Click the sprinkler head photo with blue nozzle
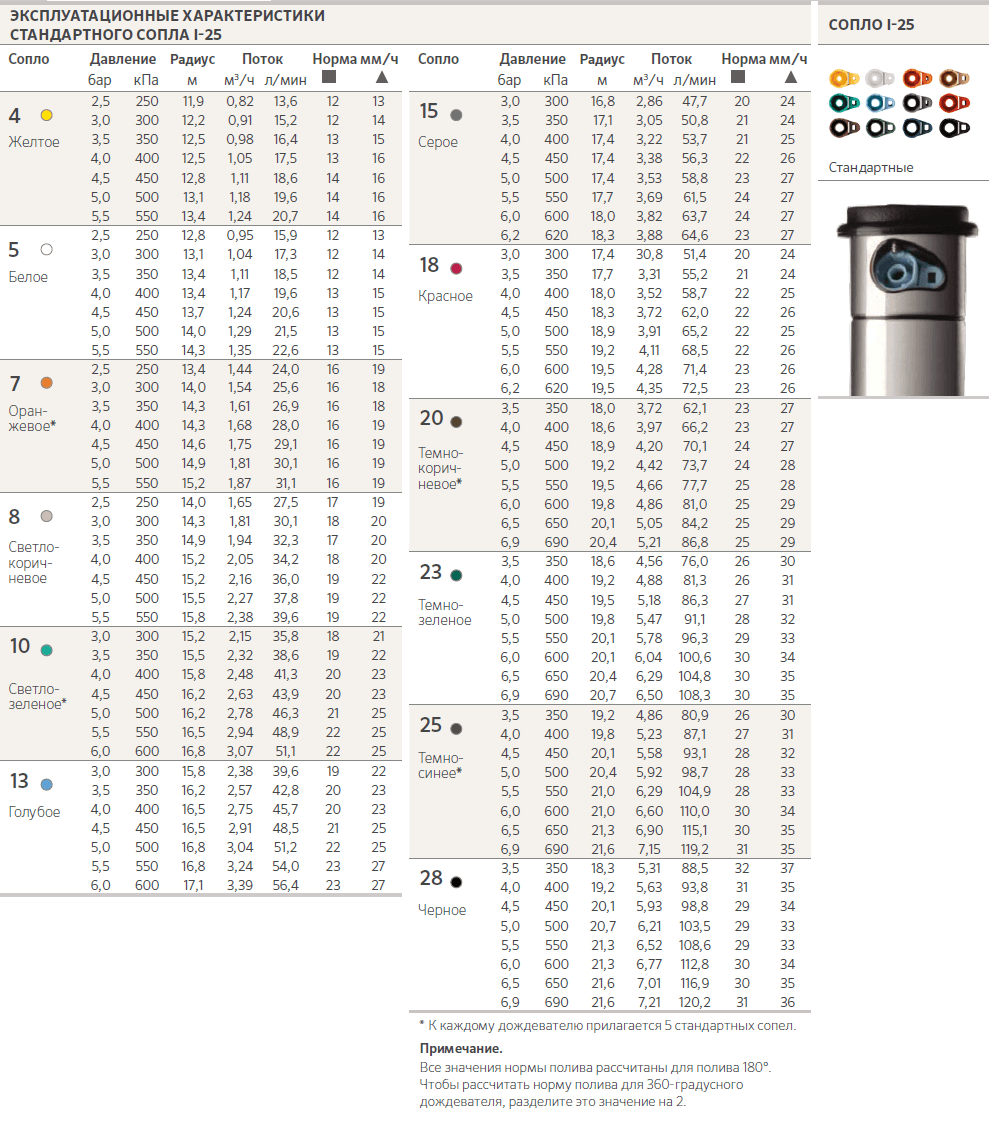Screen dimensions: 991x1131 coord(904,299)
